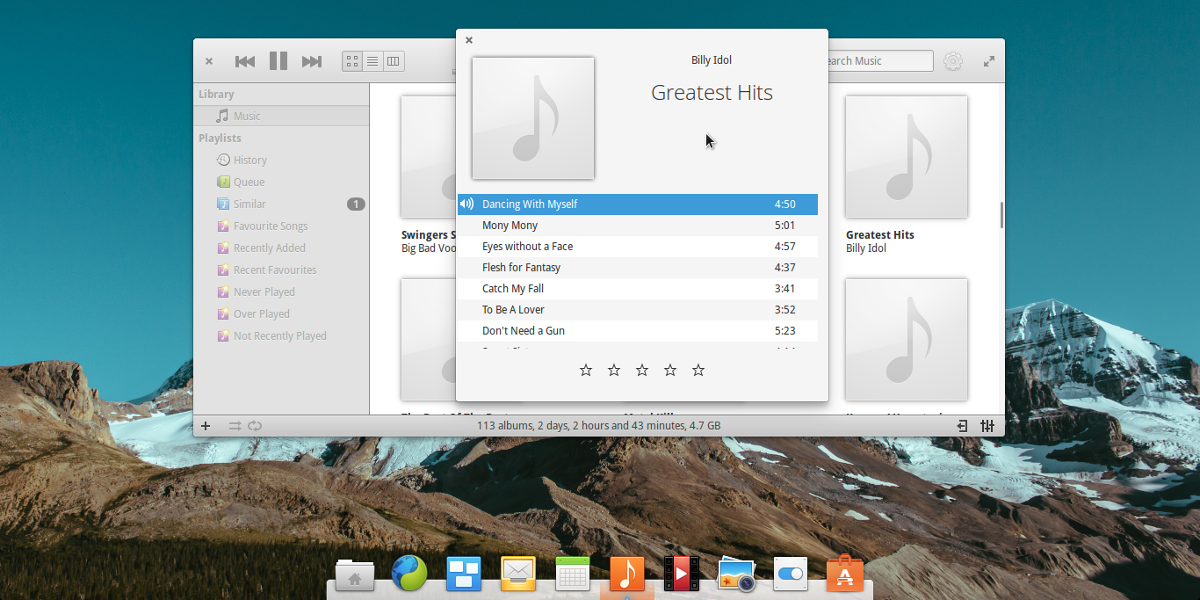Screen dimensions: 1200x600
Task: Pause the current playback
Action: click(278, 61)
